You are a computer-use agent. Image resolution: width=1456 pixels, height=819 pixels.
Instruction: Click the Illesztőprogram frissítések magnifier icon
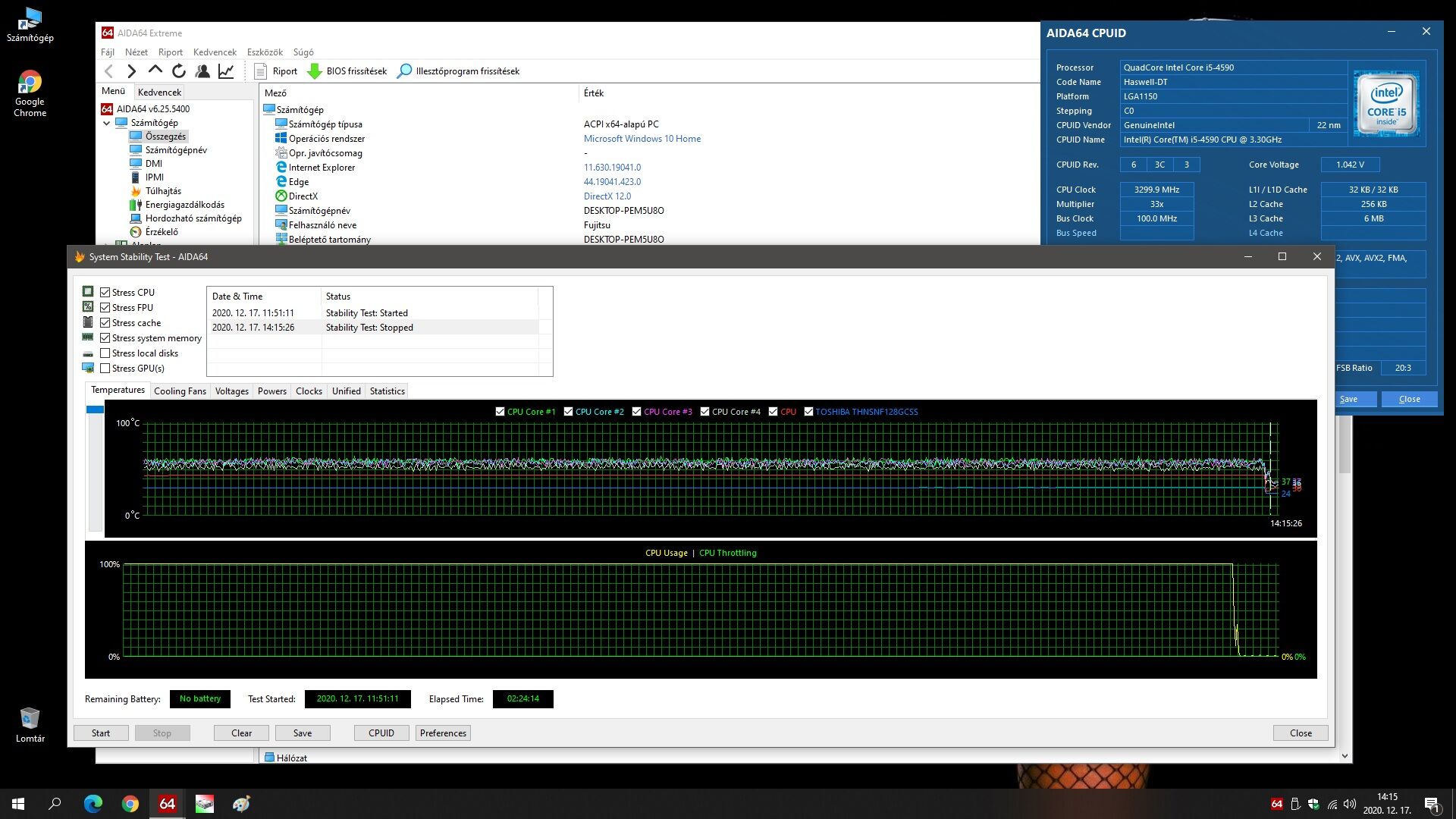[x=405, y=71]
